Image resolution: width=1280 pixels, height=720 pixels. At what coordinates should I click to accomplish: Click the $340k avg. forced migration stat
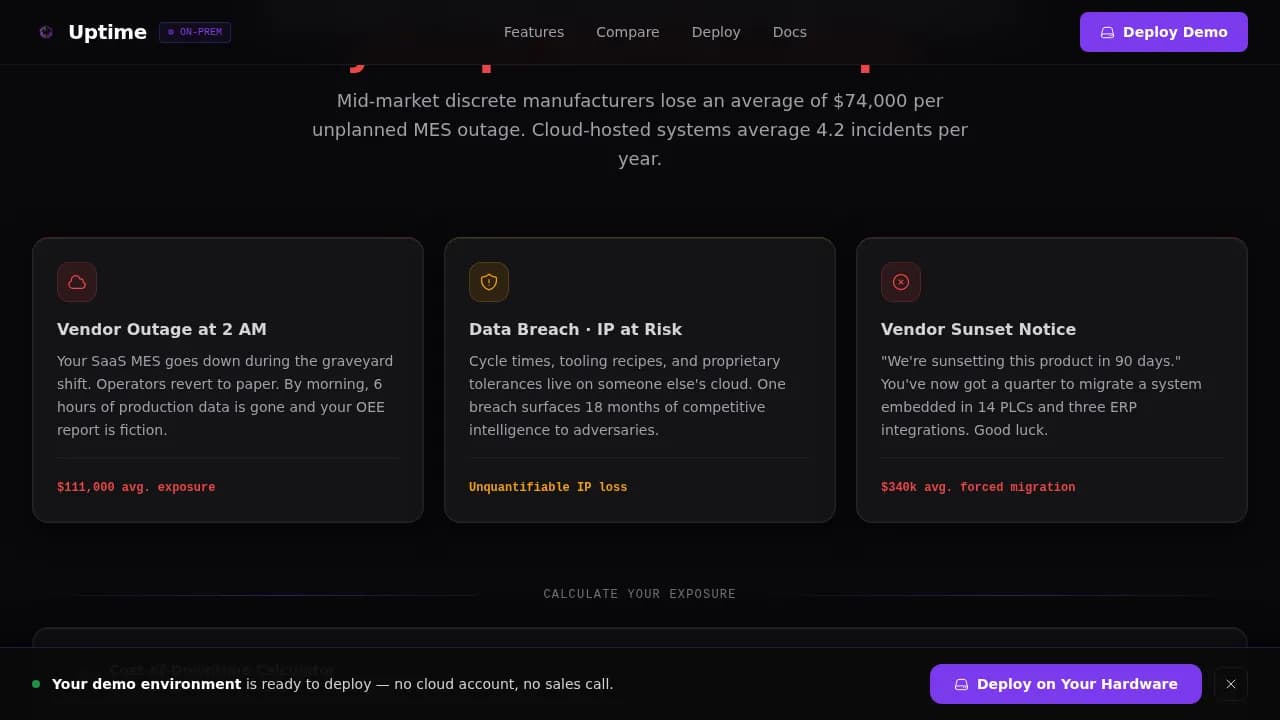click(978, 487)
